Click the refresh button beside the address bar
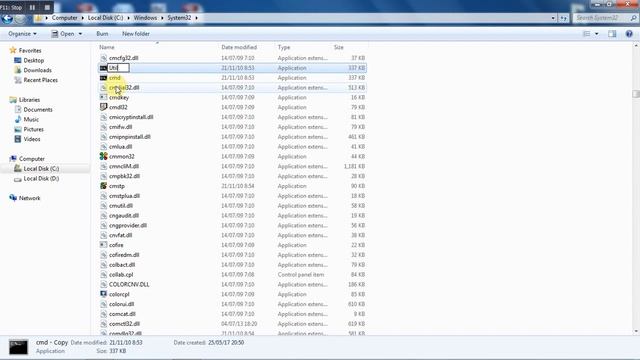 [564, 18]
